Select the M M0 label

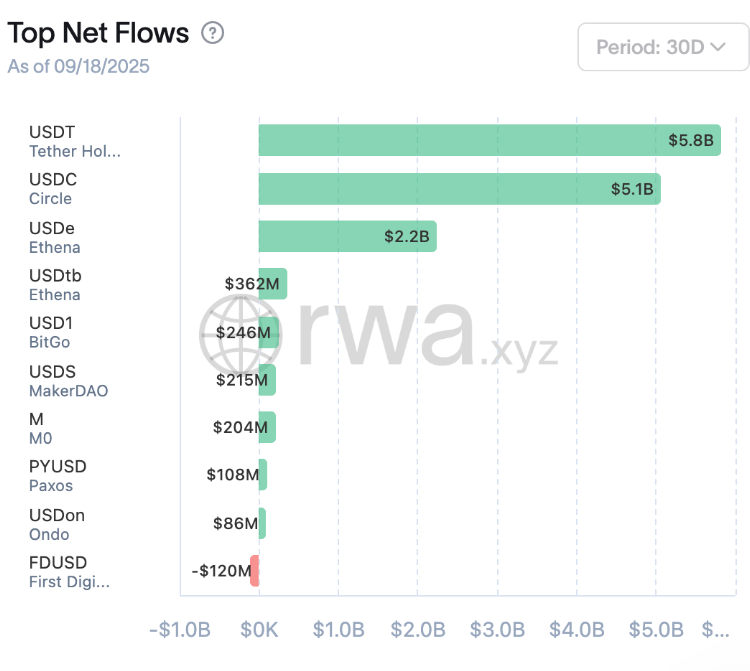[x=40, y=429]
